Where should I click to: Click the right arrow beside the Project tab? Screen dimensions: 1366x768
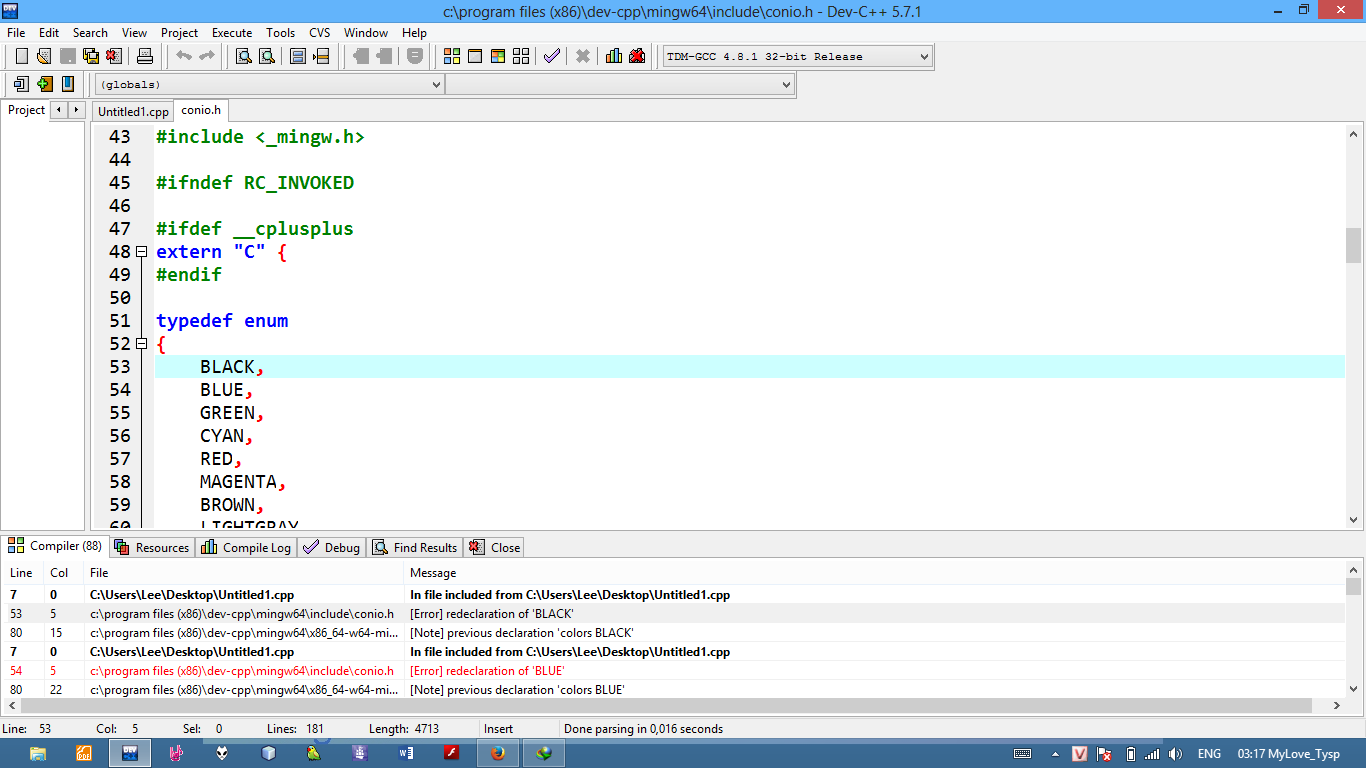coord(76,110)
